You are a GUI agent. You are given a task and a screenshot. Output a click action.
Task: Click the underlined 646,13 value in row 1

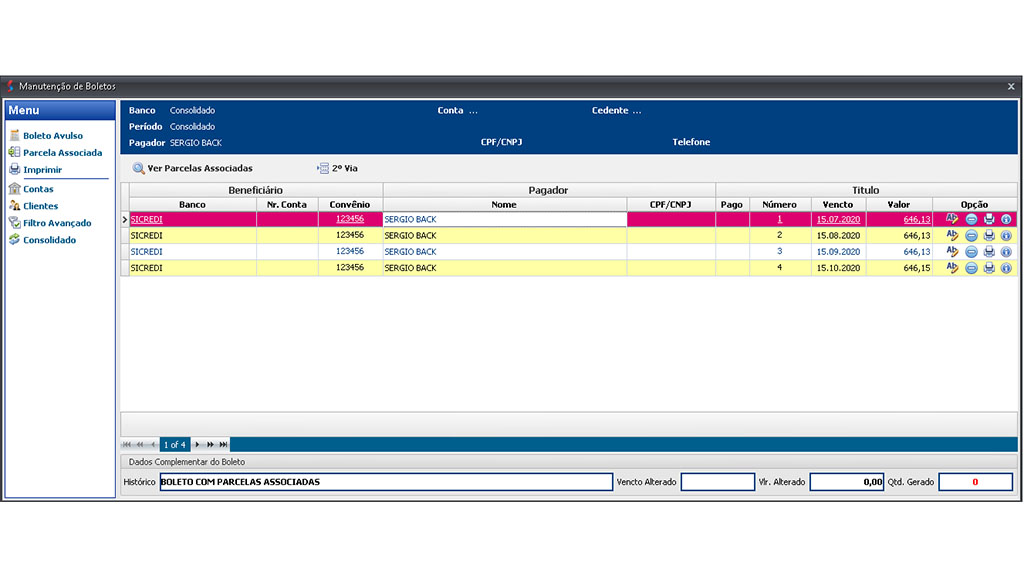click(917, 219)
